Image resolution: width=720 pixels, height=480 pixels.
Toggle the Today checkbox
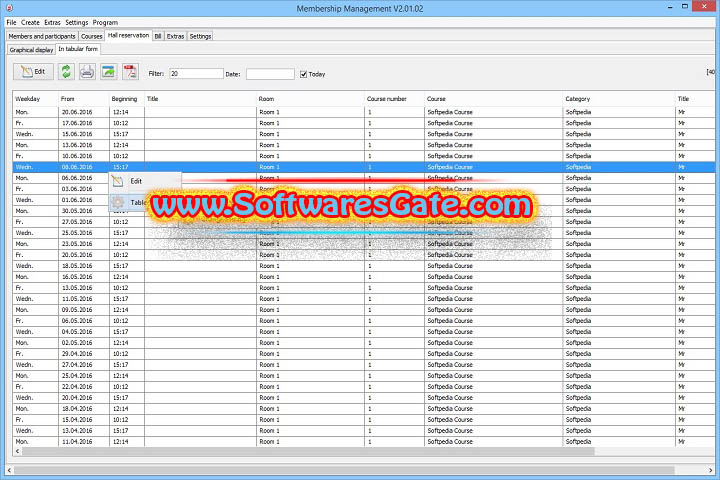(x=303, y=74)
